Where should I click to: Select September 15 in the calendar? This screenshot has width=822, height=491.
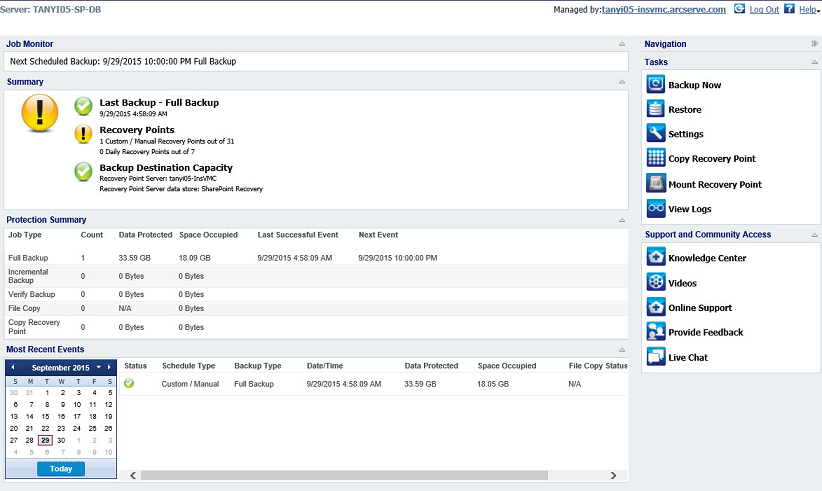(x=46, y=416)
